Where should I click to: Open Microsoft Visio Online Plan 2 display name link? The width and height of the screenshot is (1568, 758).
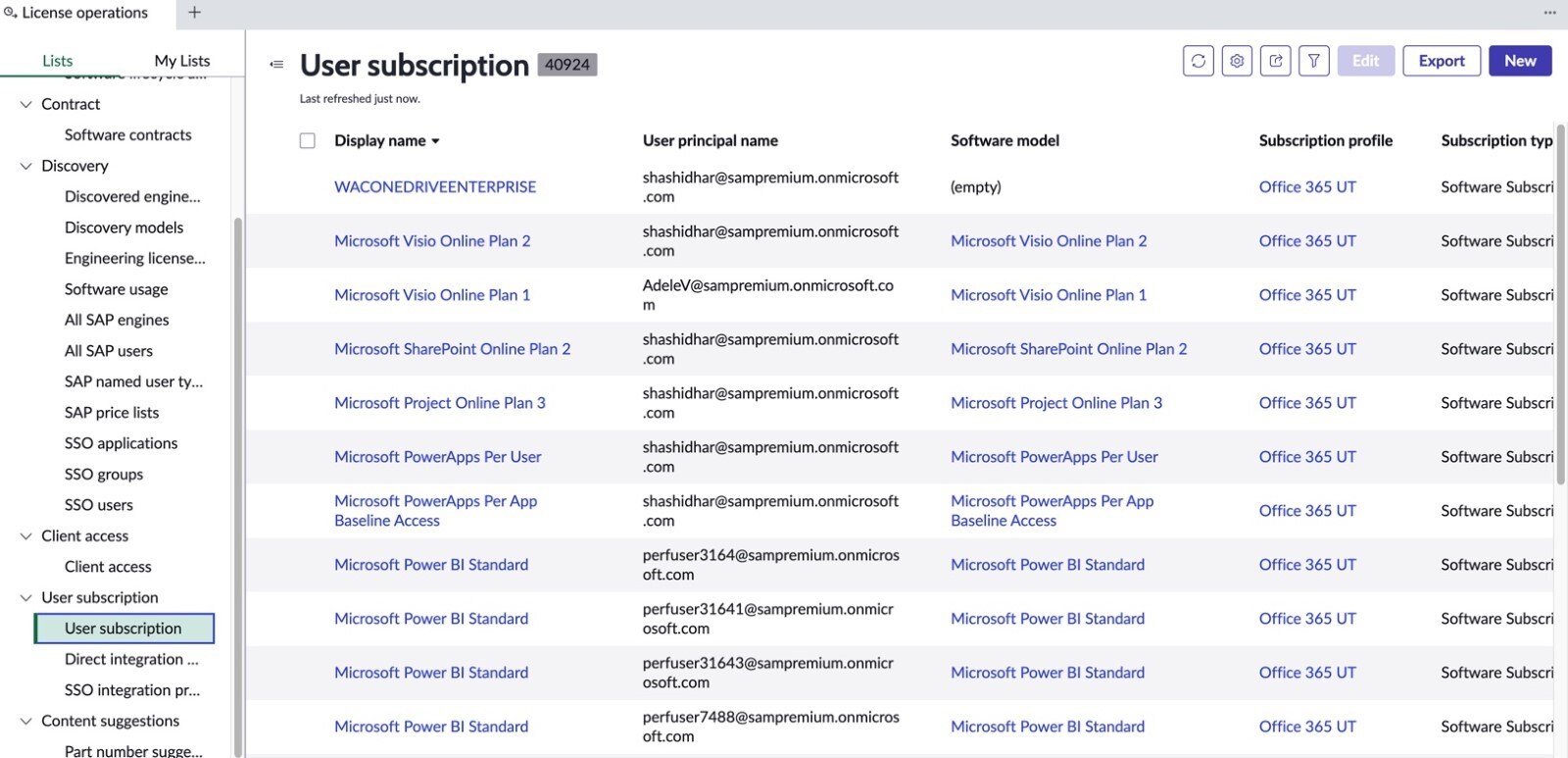click(x=432, y=241)
